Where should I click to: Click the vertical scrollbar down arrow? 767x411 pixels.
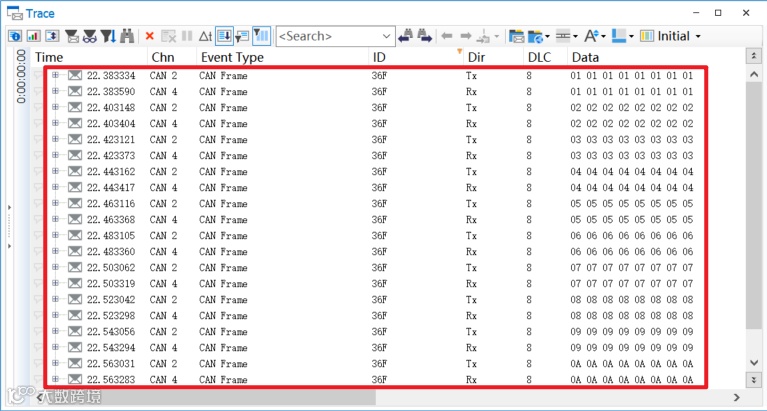[x=753, y=363]
